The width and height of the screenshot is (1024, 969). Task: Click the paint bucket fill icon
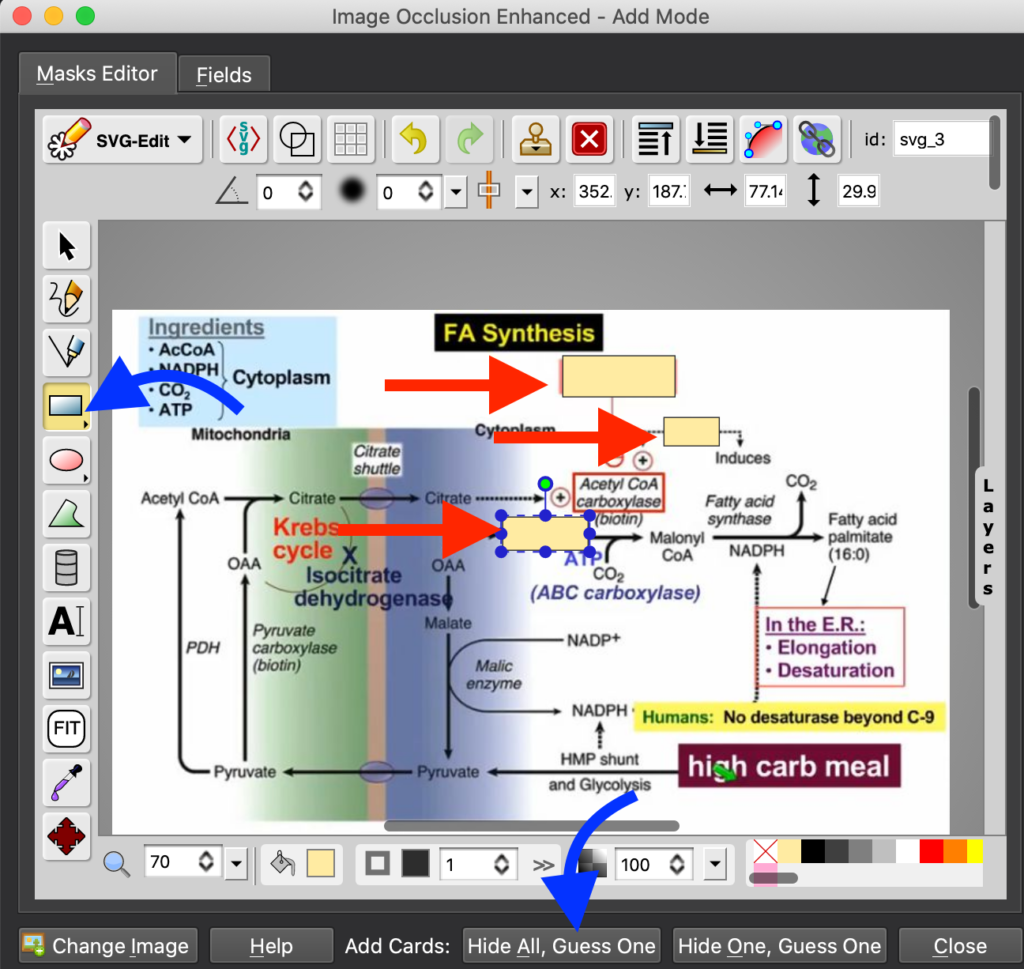tap(282, 863)
